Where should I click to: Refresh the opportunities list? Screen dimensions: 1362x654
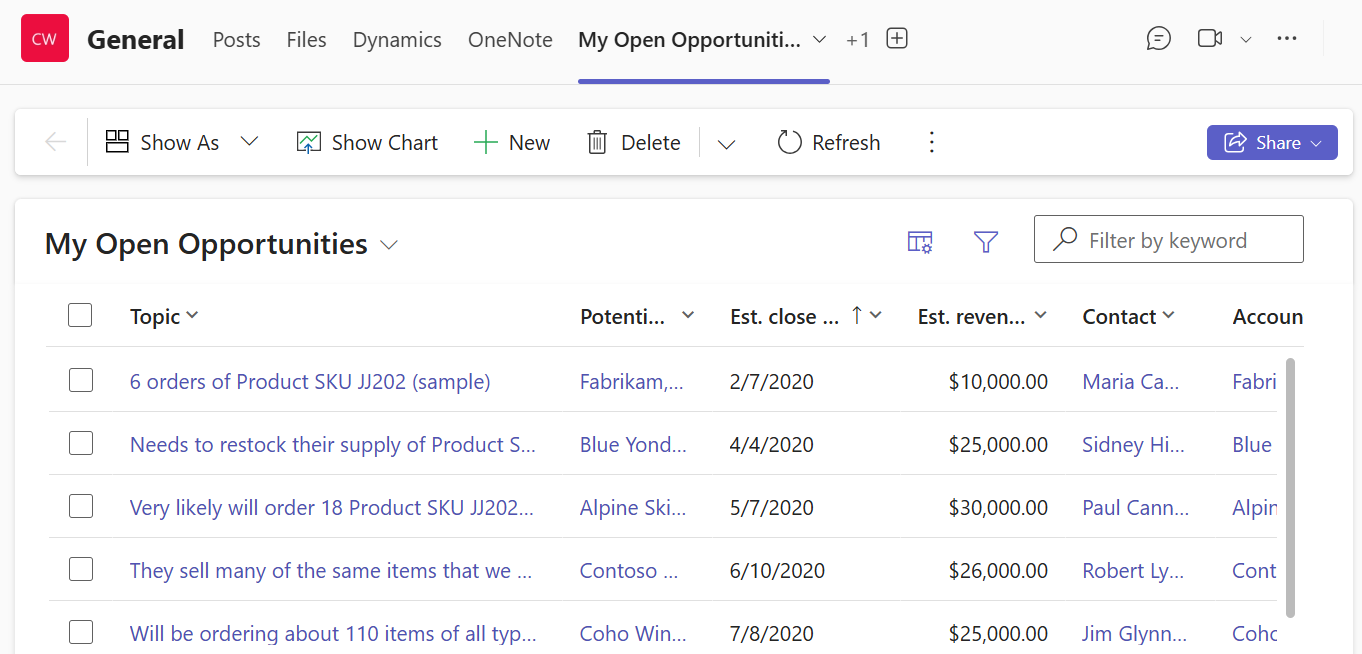click(828, 142)
